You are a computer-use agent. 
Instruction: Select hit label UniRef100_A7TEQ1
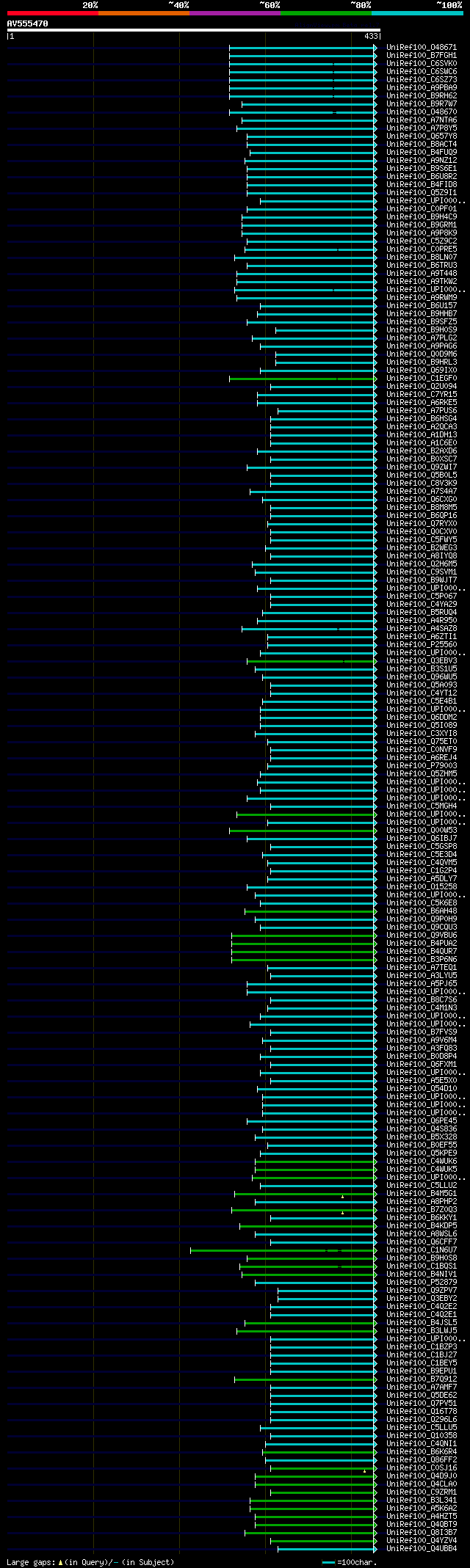(422, 967)
